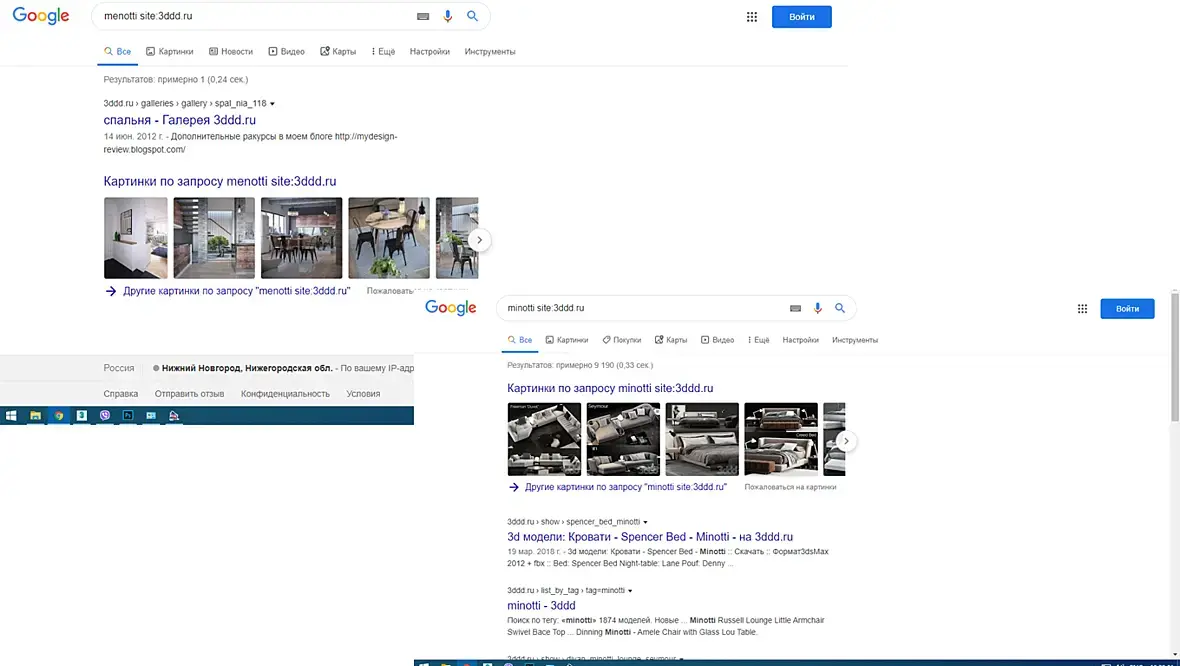Open the brick staircase interior thumbnail
This screenshot has width=1180, height=666.
[214, 238]
